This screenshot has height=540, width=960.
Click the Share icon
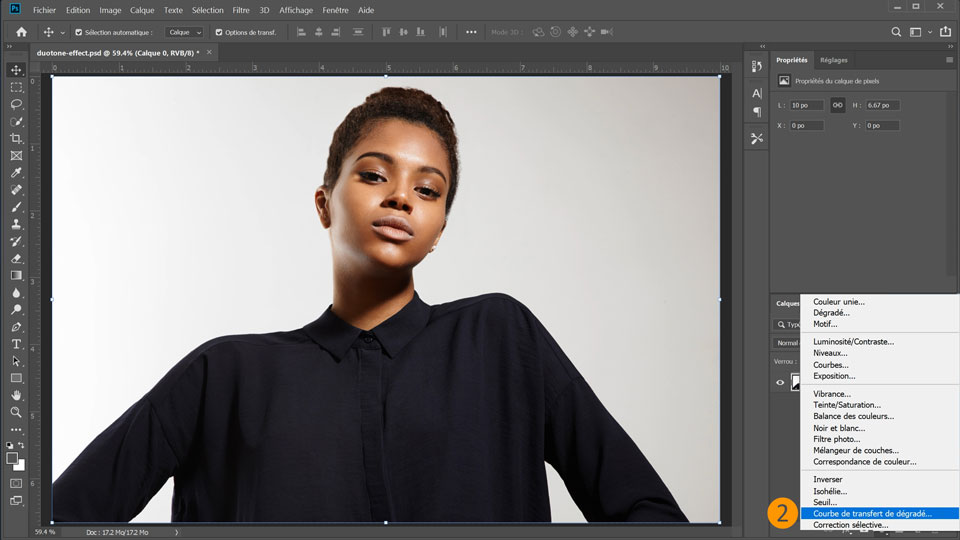coord(945,31)
